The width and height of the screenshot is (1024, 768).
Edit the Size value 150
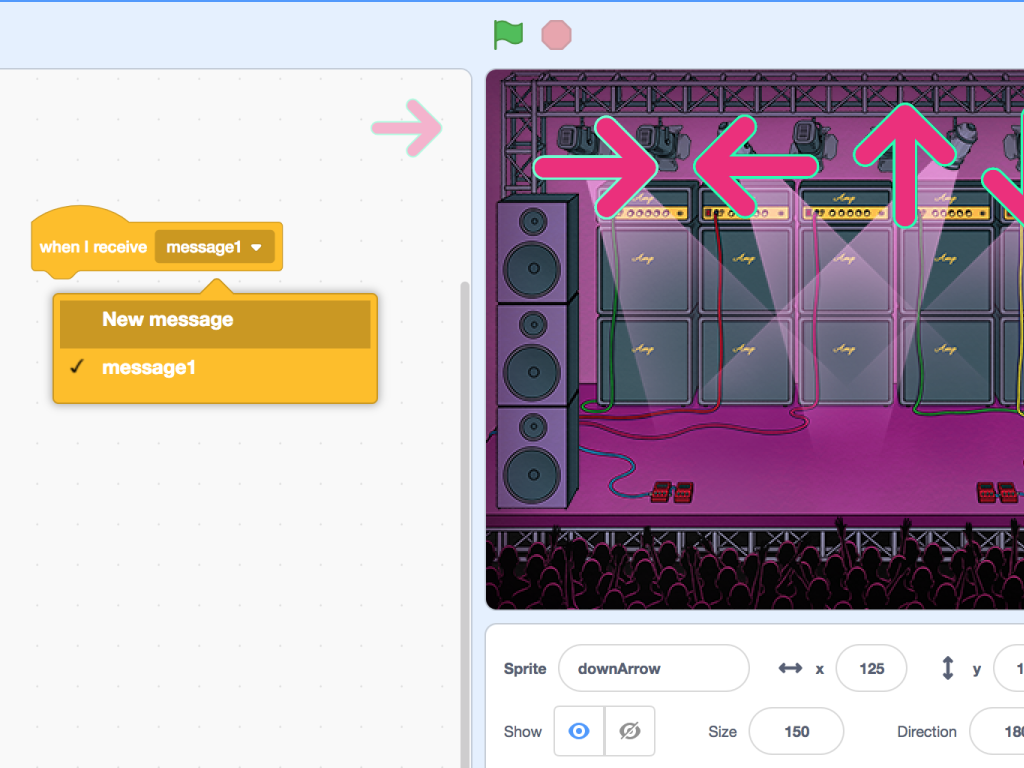[x=796, y=731]
